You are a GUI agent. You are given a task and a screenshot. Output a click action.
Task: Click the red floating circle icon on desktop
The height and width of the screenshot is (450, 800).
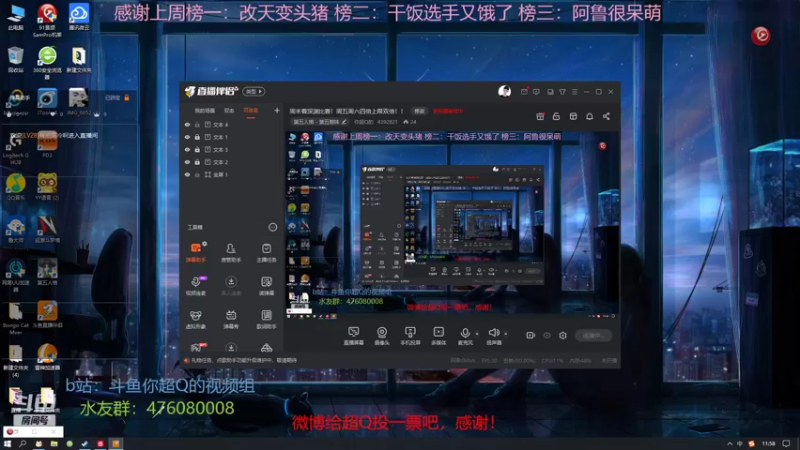coord(761,35)
